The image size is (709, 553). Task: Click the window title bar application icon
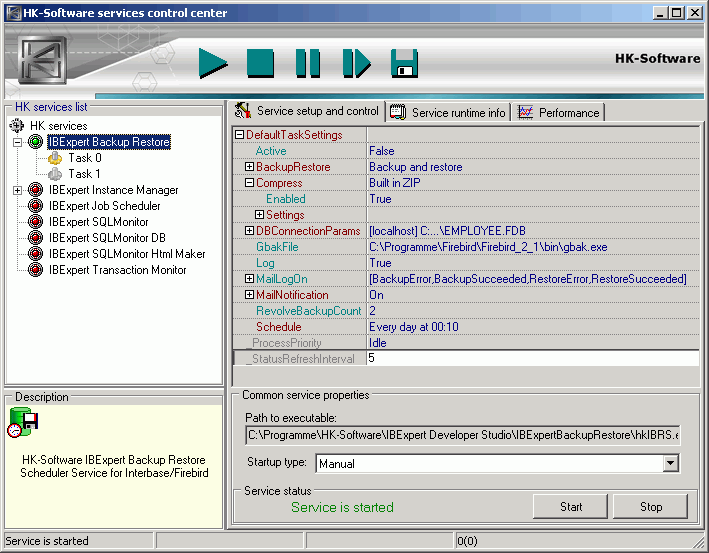pos(13,13)
